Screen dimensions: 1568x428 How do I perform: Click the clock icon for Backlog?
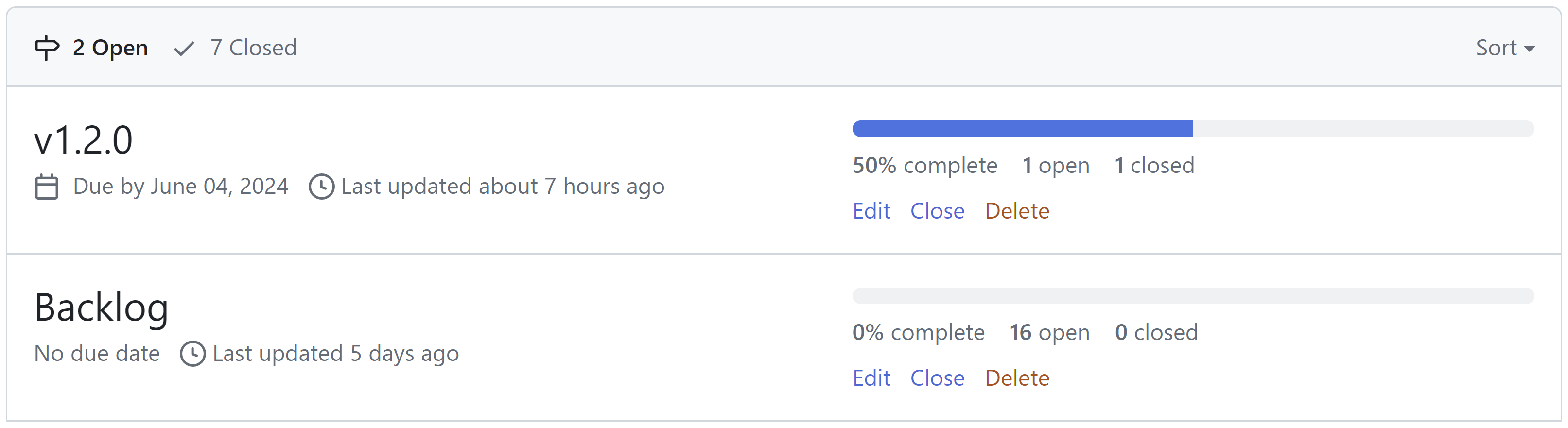click(x=193, y=354)
